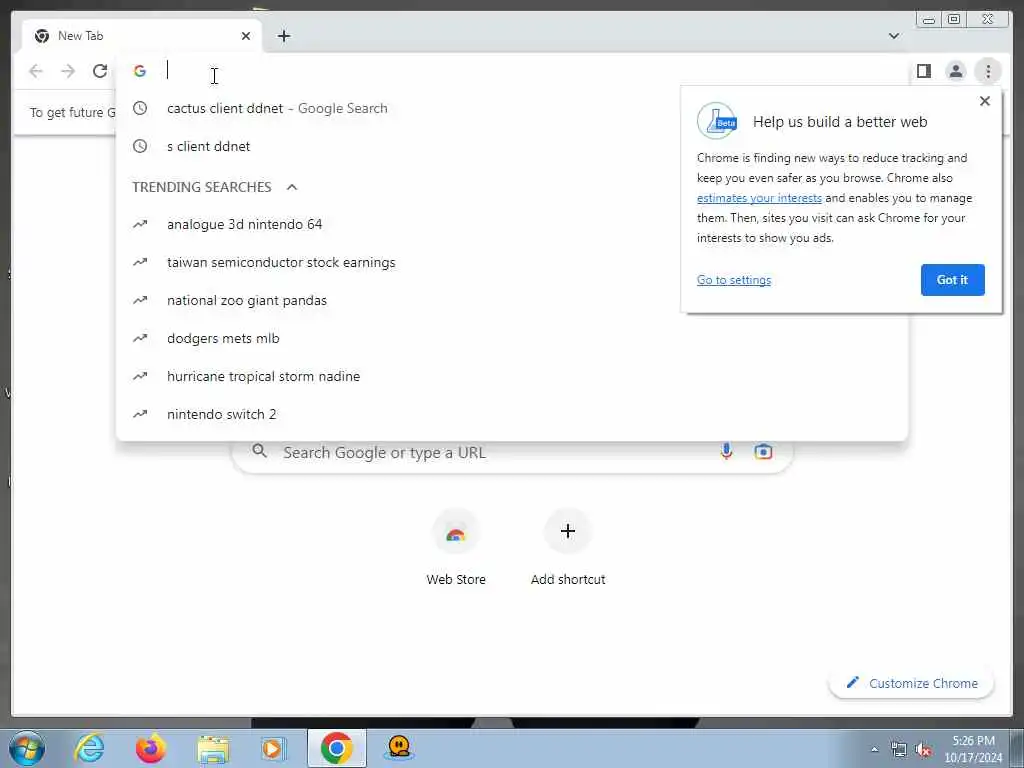The image size is (1024, 768).
Task: Open the 'Go to settings' link
Action: [x=733, y=280]
